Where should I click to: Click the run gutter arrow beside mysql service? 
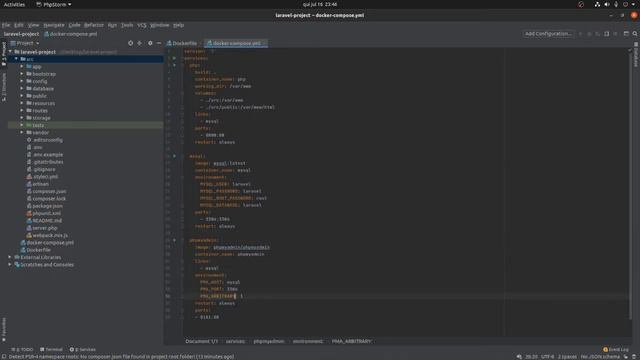(174, 156)
